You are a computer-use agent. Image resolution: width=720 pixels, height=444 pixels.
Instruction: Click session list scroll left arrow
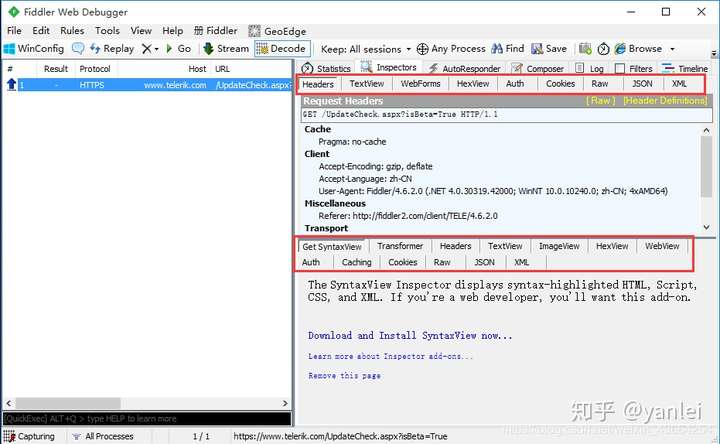[x=9, y=403]
